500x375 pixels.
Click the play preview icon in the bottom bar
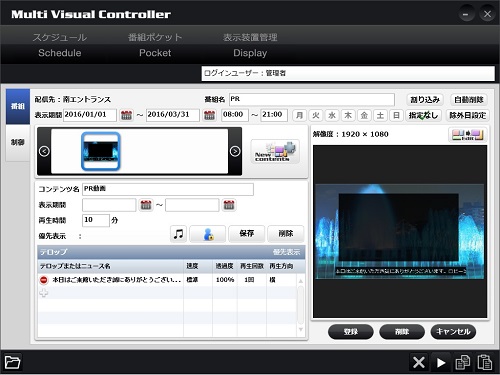tap(441, 362)
